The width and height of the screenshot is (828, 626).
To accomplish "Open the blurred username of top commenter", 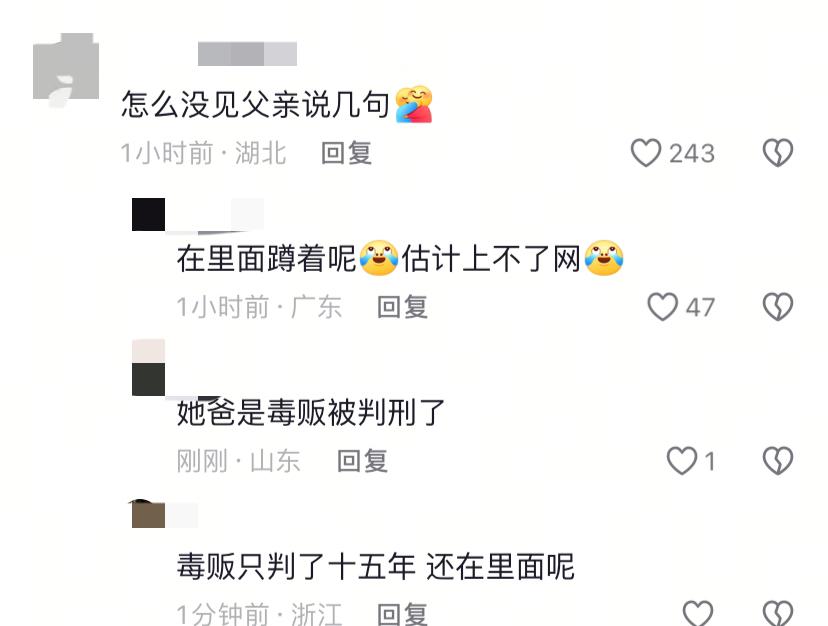I will (x=247, y=54).
